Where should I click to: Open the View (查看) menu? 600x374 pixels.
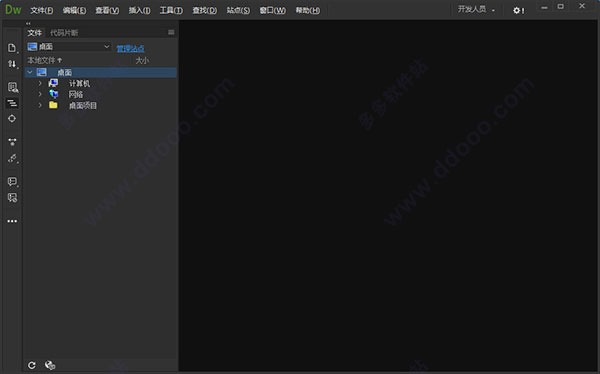107,10
